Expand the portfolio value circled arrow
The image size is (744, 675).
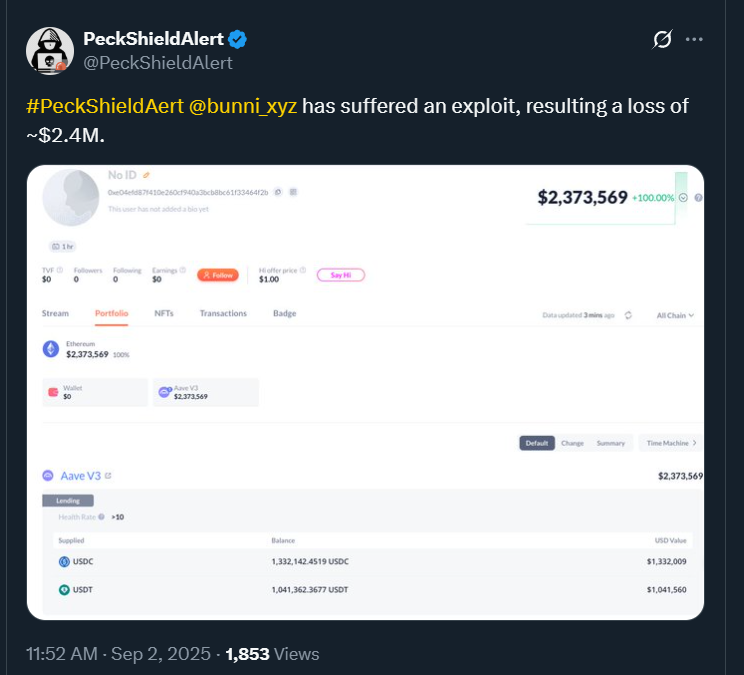683,198
